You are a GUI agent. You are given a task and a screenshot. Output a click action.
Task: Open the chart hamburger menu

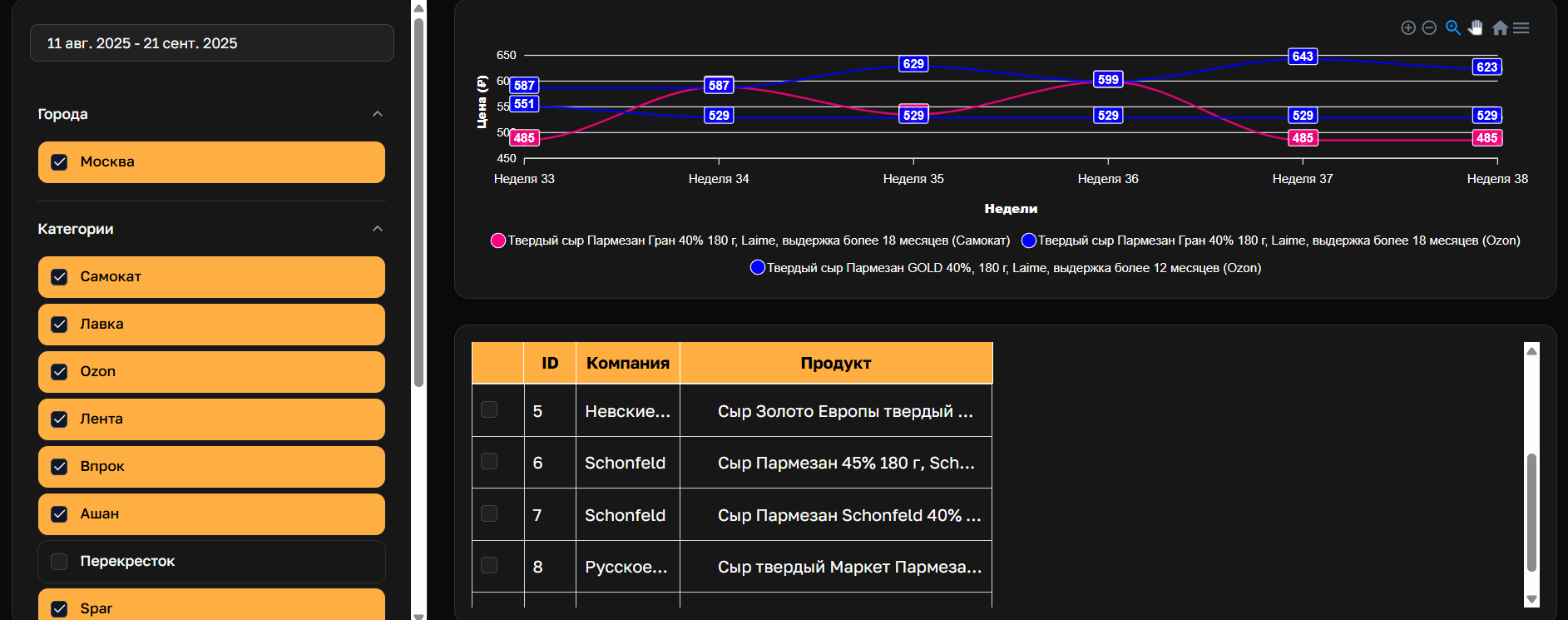pos(1521,28)
